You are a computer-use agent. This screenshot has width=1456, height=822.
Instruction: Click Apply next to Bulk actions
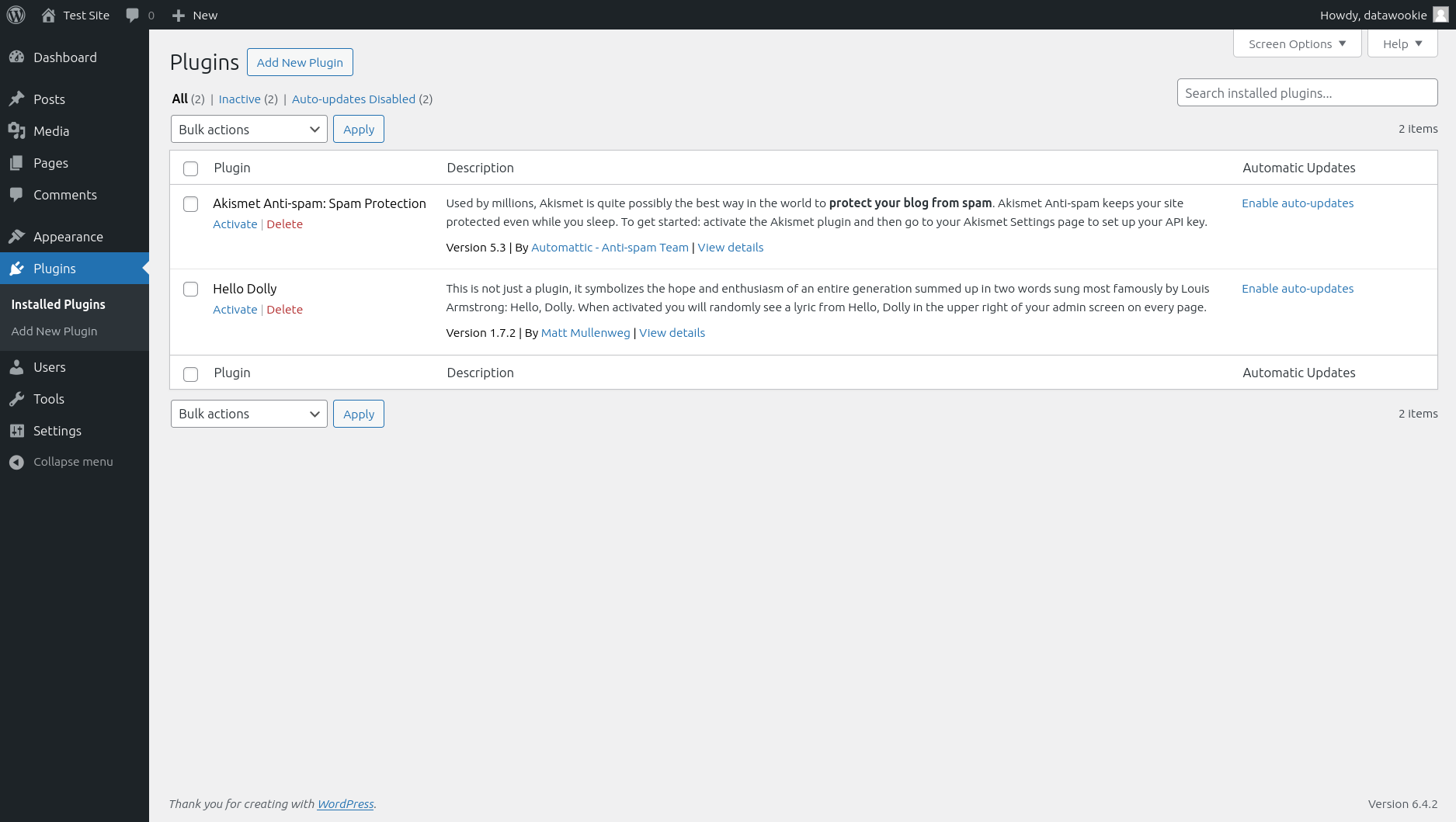click(x=358, y=129)
